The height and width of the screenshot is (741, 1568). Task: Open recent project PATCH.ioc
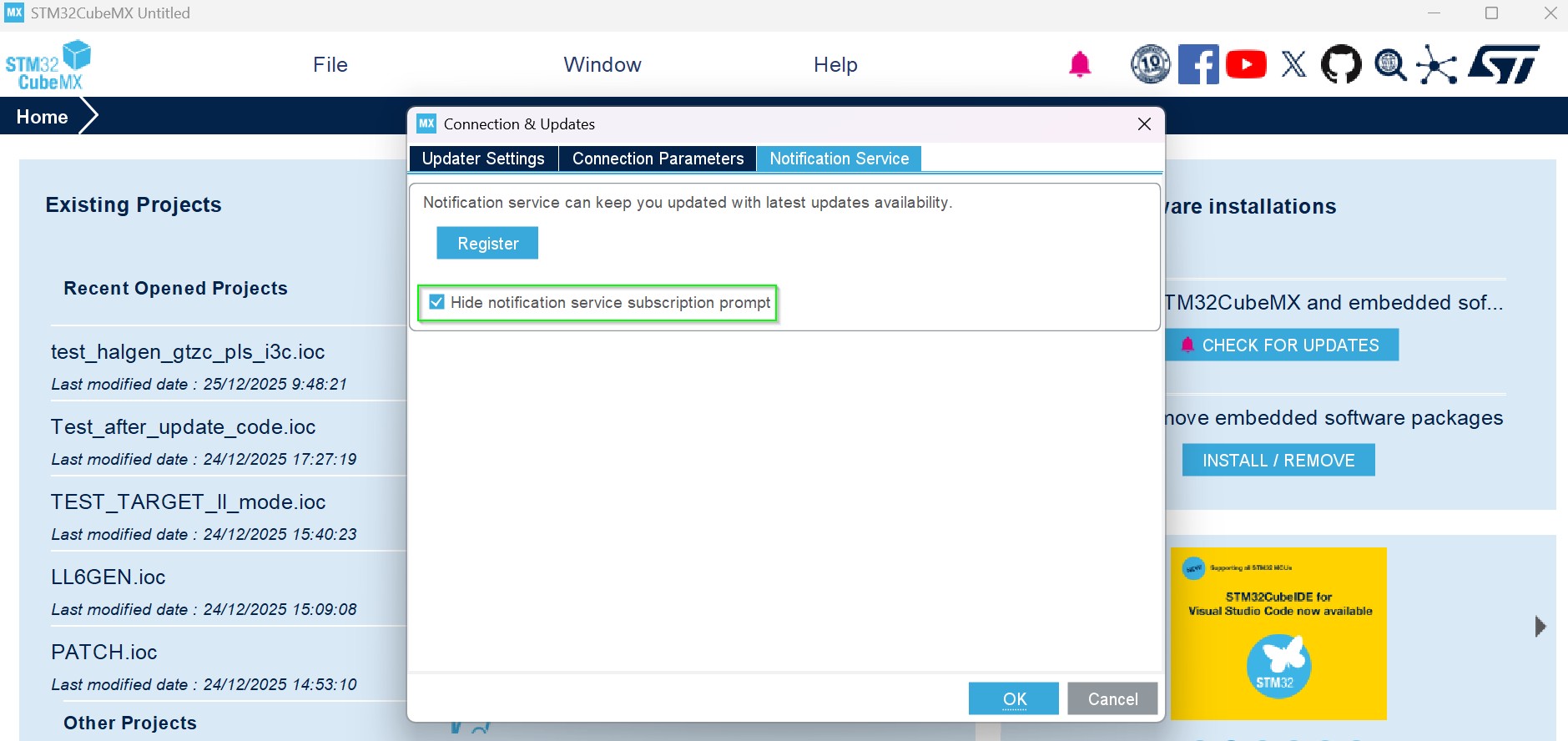point(103,653)
